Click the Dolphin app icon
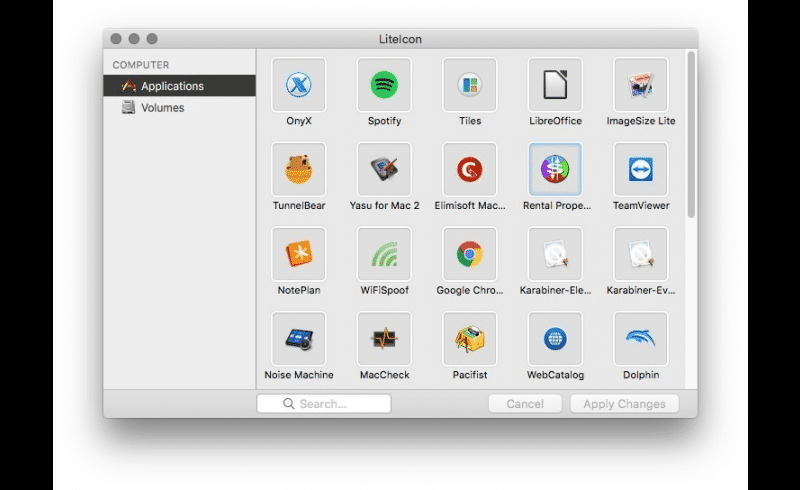Viewport: 800px width, 490px height. (641, 339)
